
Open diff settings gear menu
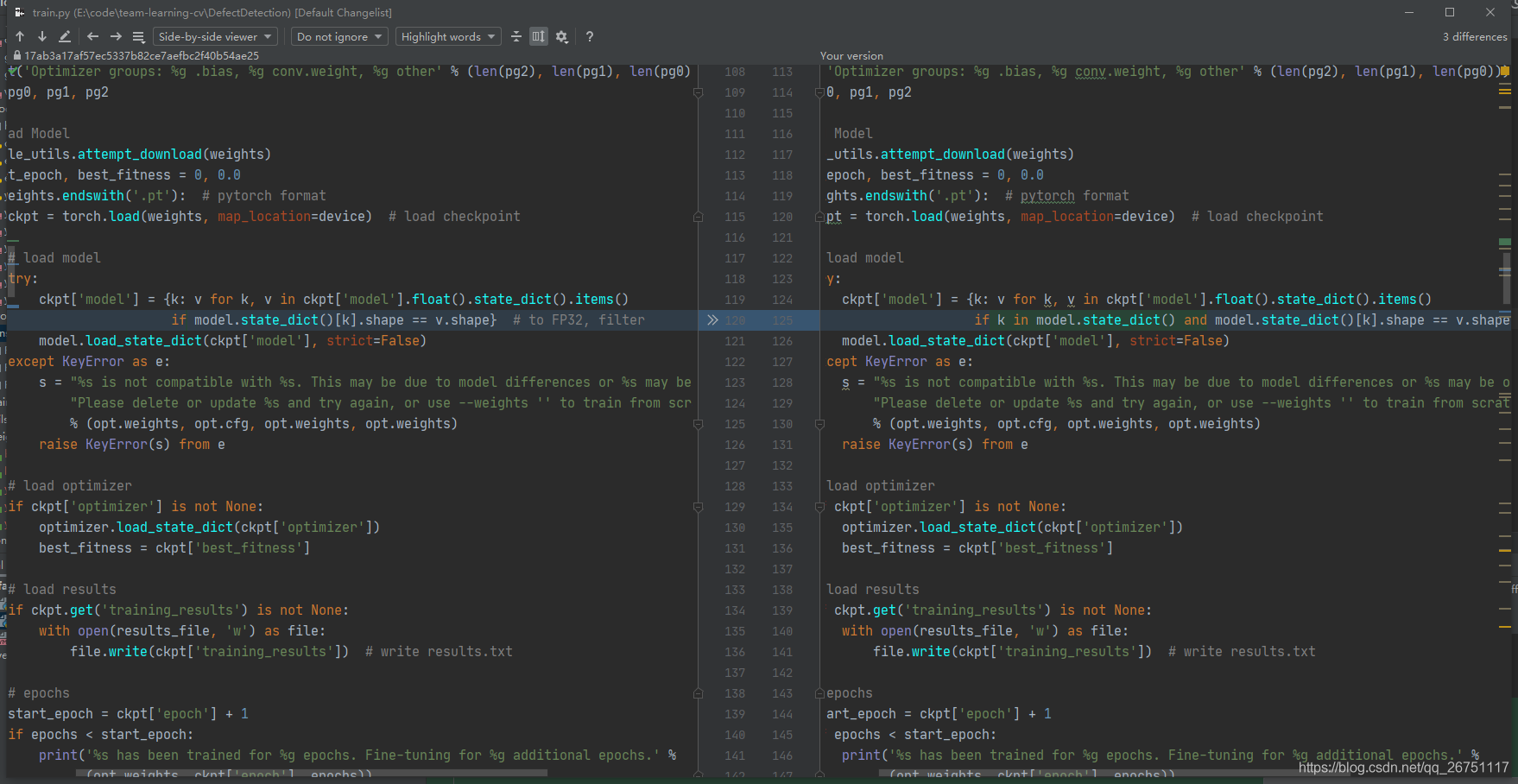(x=562, y=36)
